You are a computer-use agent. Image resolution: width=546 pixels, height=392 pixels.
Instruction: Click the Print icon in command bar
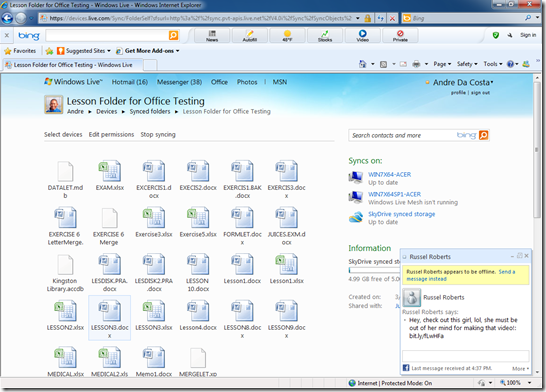[416, 64]
